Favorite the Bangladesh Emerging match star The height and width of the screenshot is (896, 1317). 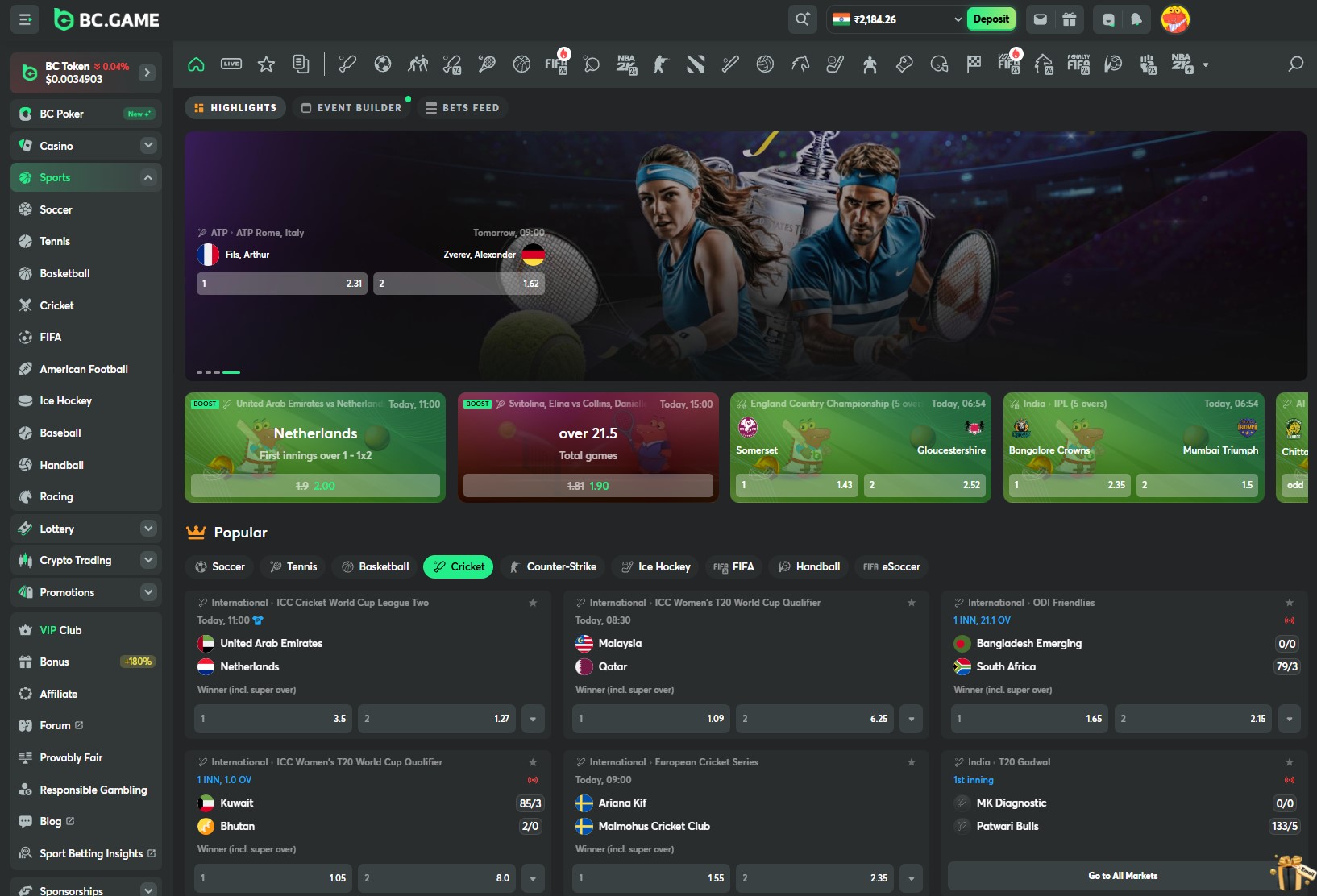[1290, 603]
